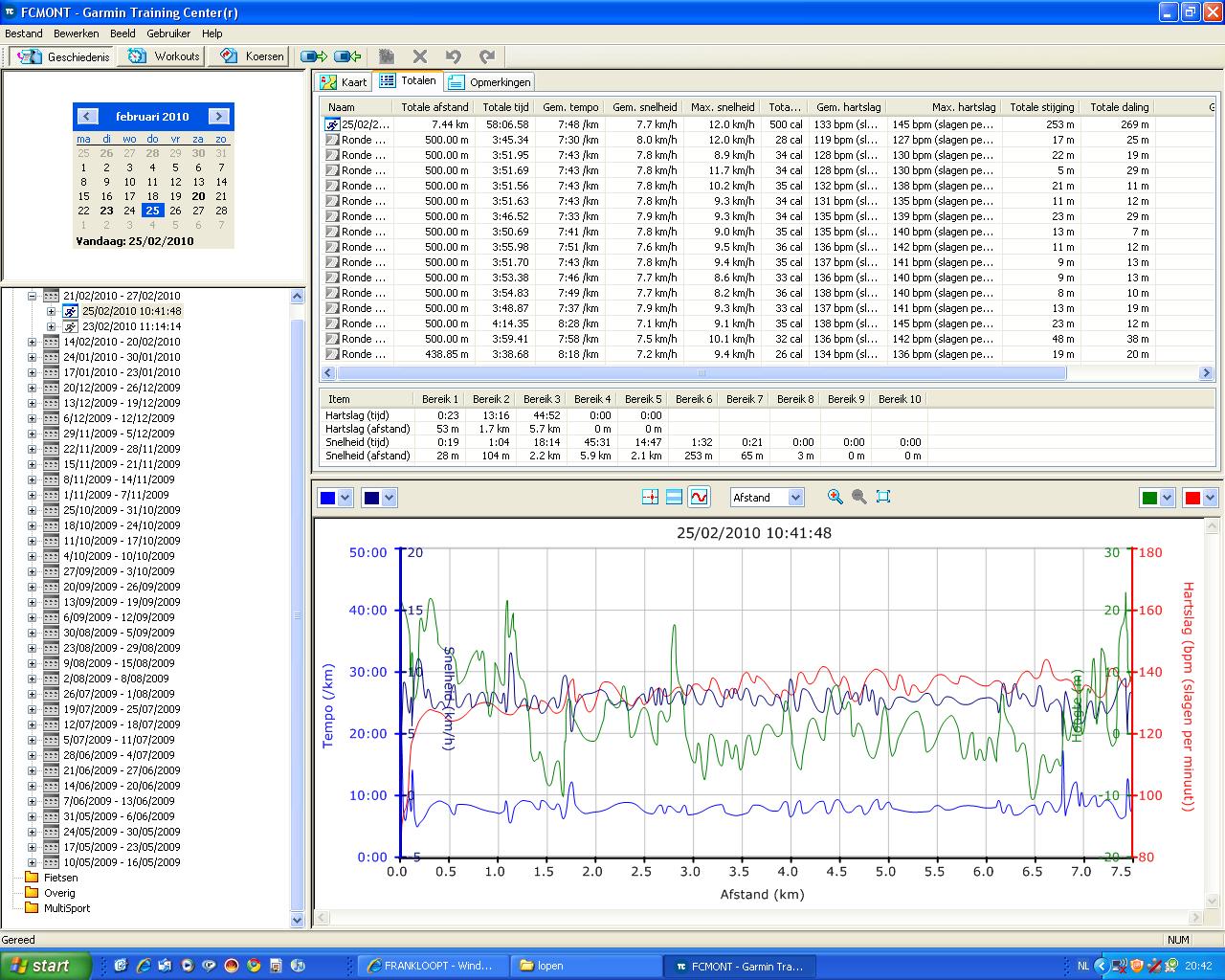The image size is (1225, 980).
Task: Click the Fietsen folder icon
Action: (x=32, y=878)
